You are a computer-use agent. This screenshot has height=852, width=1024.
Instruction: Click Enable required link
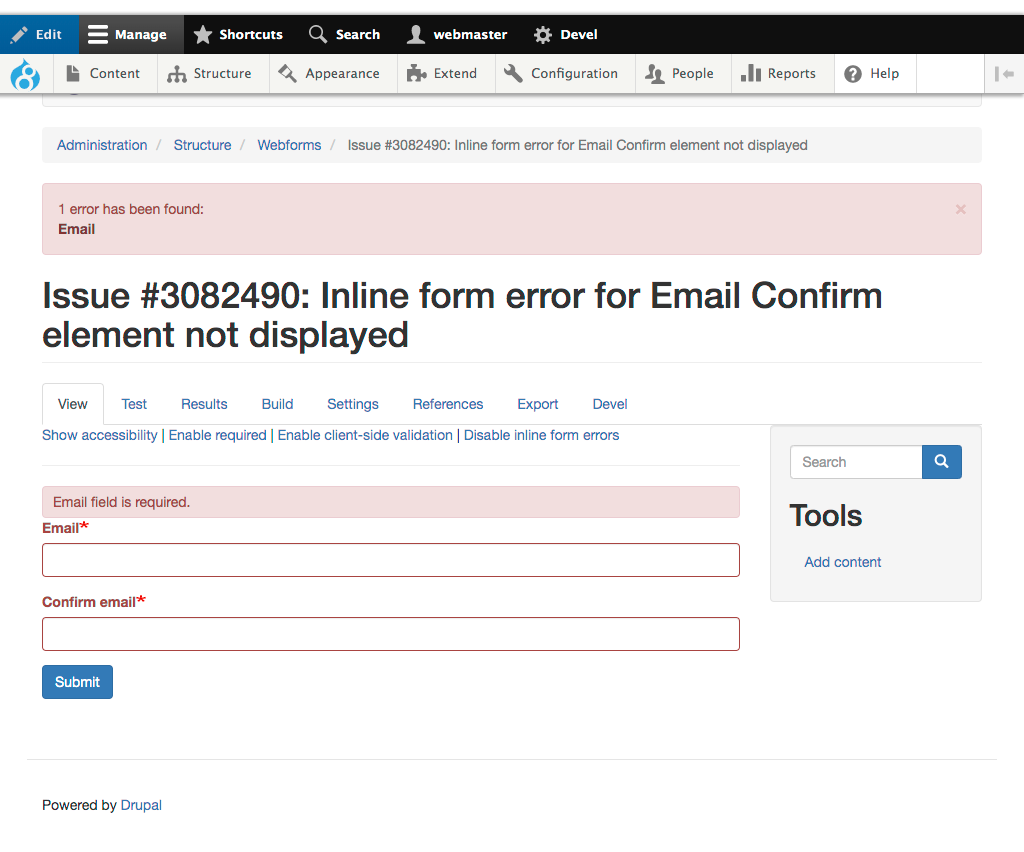click(x=217, y=435)
